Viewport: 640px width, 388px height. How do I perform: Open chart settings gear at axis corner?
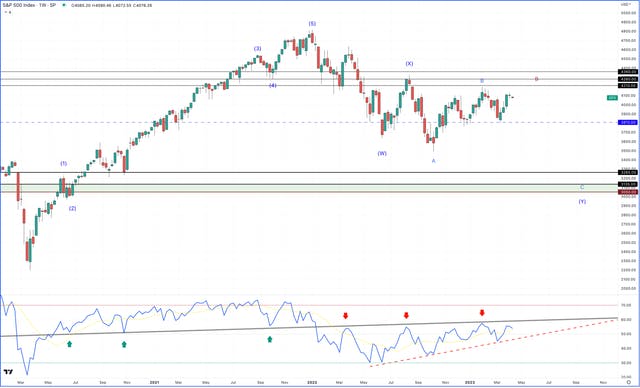point(629,382)
